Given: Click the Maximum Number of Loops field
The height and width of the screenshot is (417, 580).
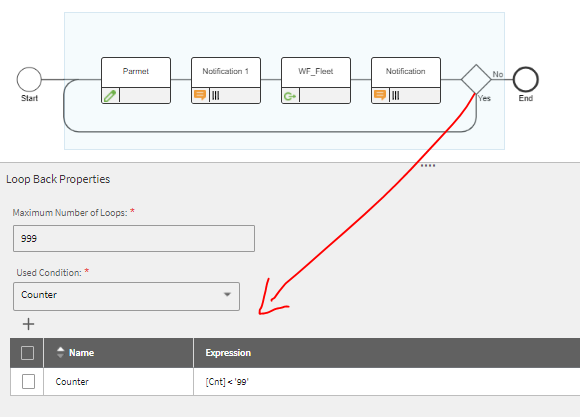Looking at the screenshot, I should [134, 239].
